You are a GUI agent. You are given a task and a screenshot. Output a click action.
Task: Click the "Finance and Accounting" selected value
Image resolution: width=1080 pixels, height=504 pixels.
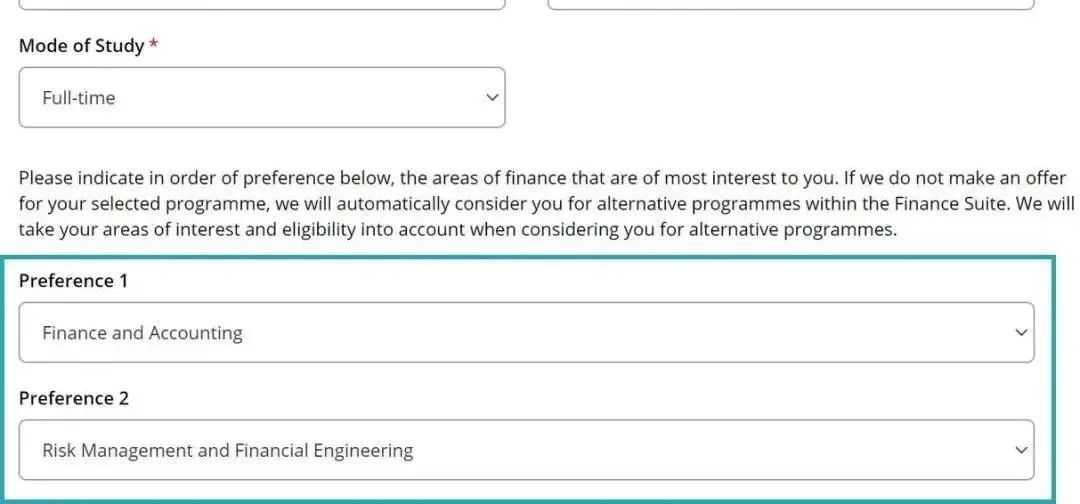pos(142,333)
